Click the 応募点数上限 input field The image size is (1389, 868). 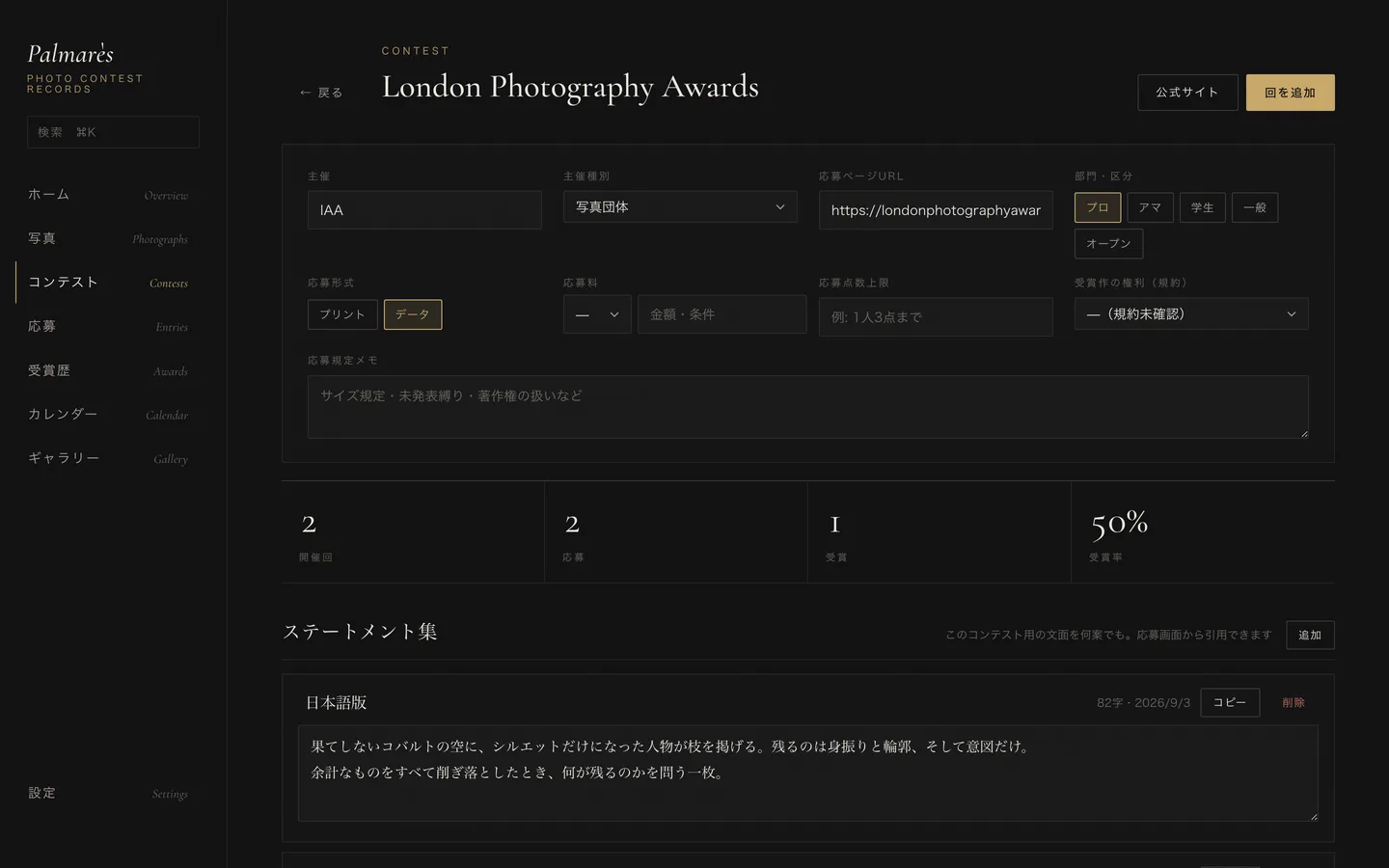click(x=936, y=316)
